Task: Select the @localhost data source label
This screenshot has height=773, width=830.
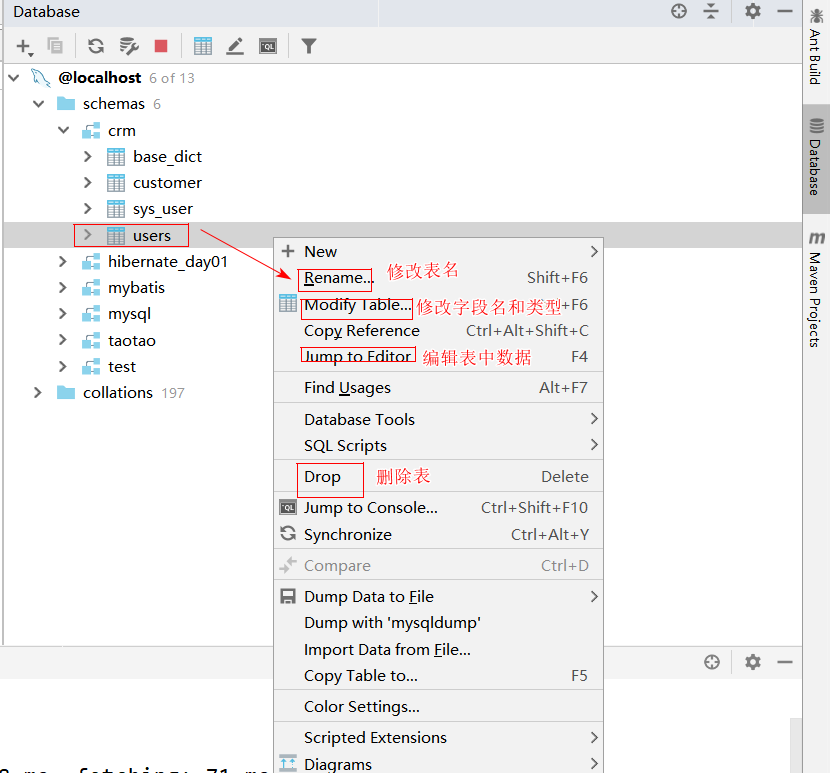Action: (100, 78)
